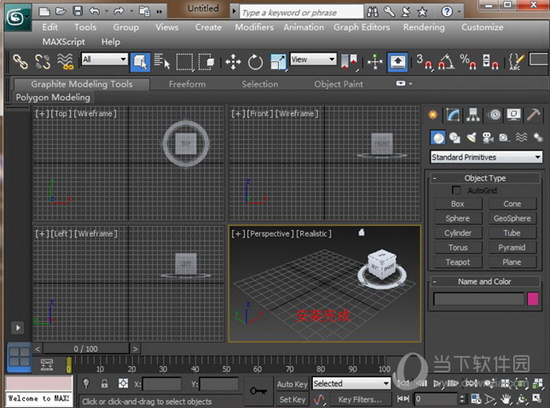Switch to the Object Paint ribbon tab
The image size is (550, 408).
pos(338,84)
